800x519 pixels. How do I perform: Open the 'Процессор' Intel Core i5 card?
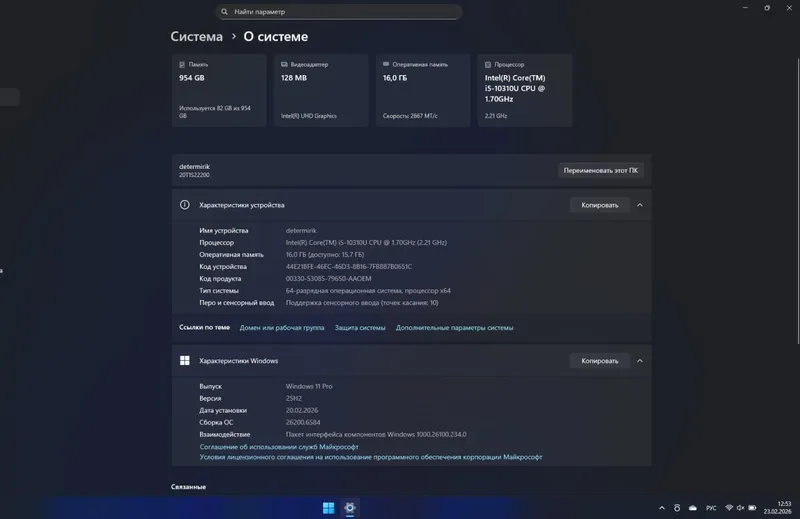point(525,90)
